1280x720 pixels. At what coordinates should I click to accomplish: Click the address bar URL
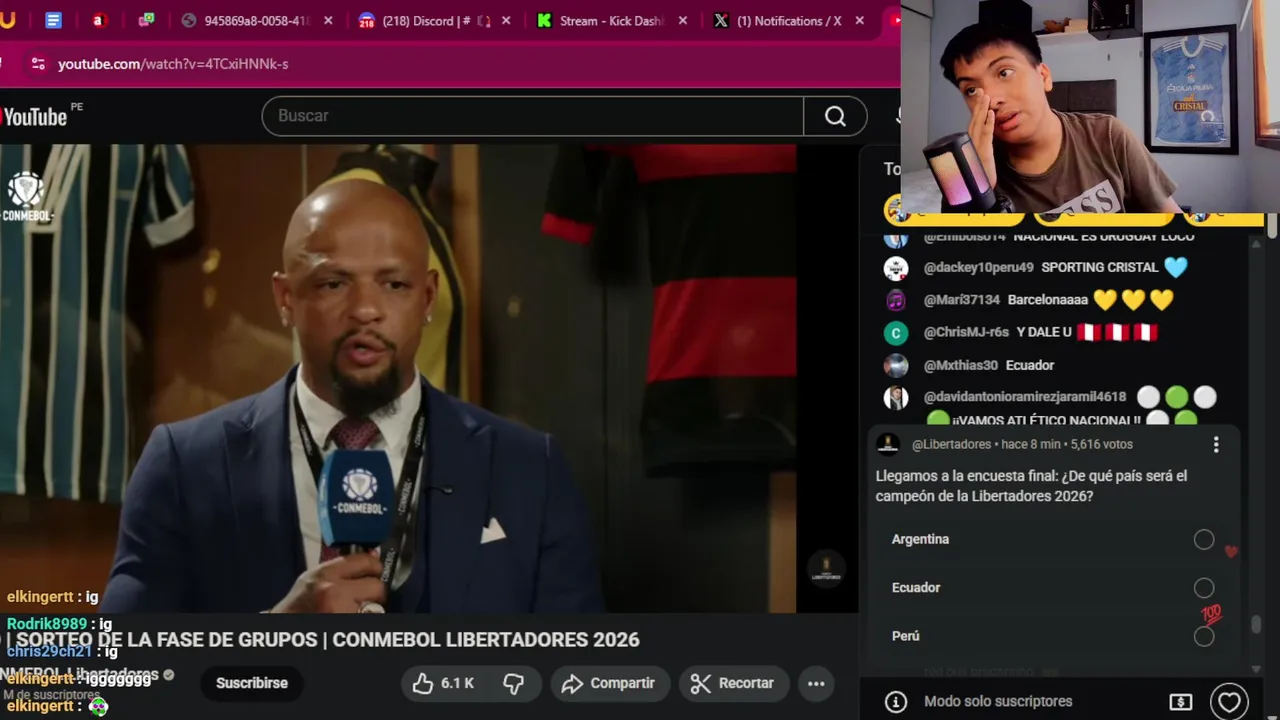pos(173,64)
